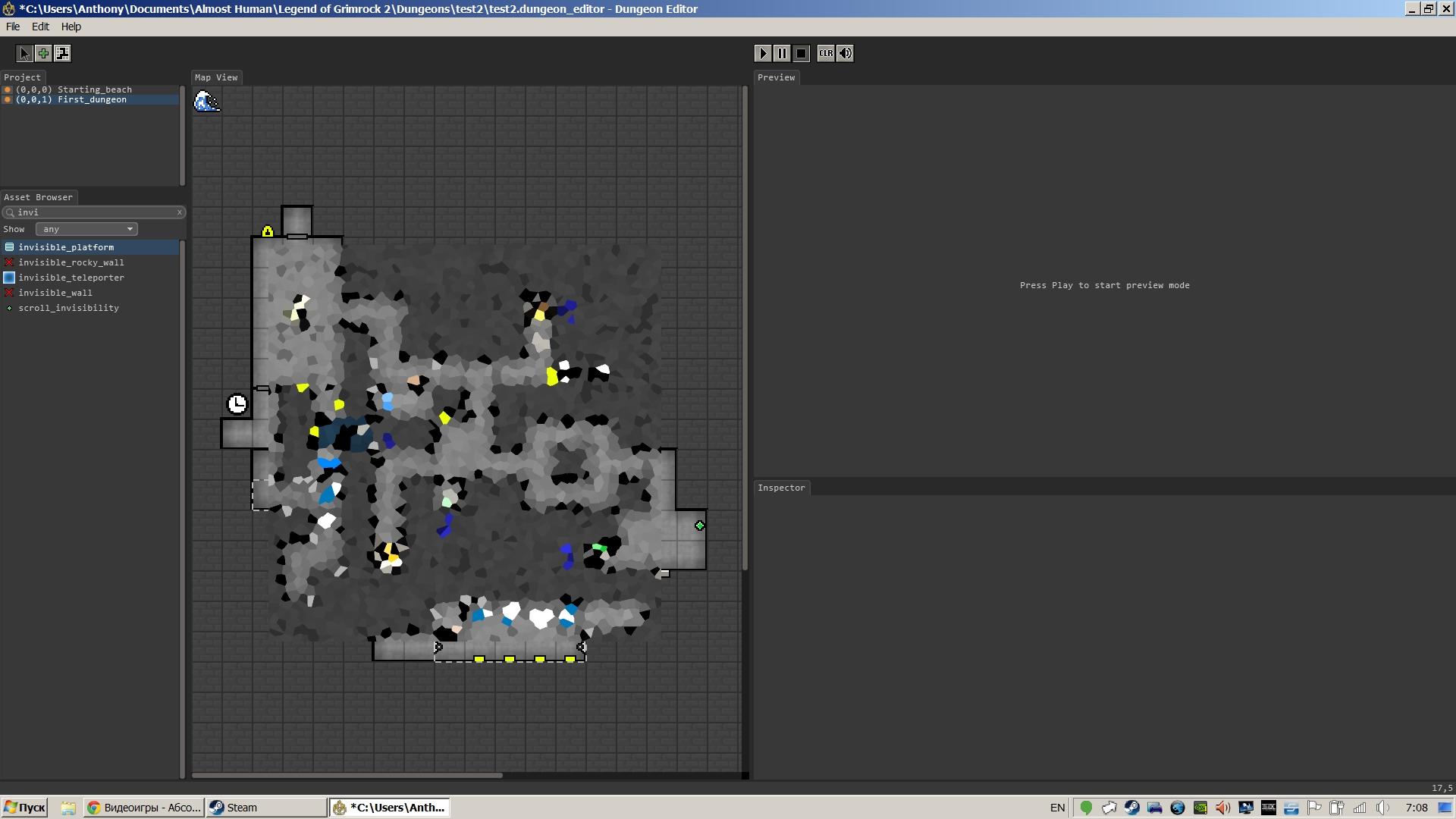The width and height of the screenshot is (1456, 819).
Task: Switch to Chrome Видеоигры window
Action: (x=144, y=808)
